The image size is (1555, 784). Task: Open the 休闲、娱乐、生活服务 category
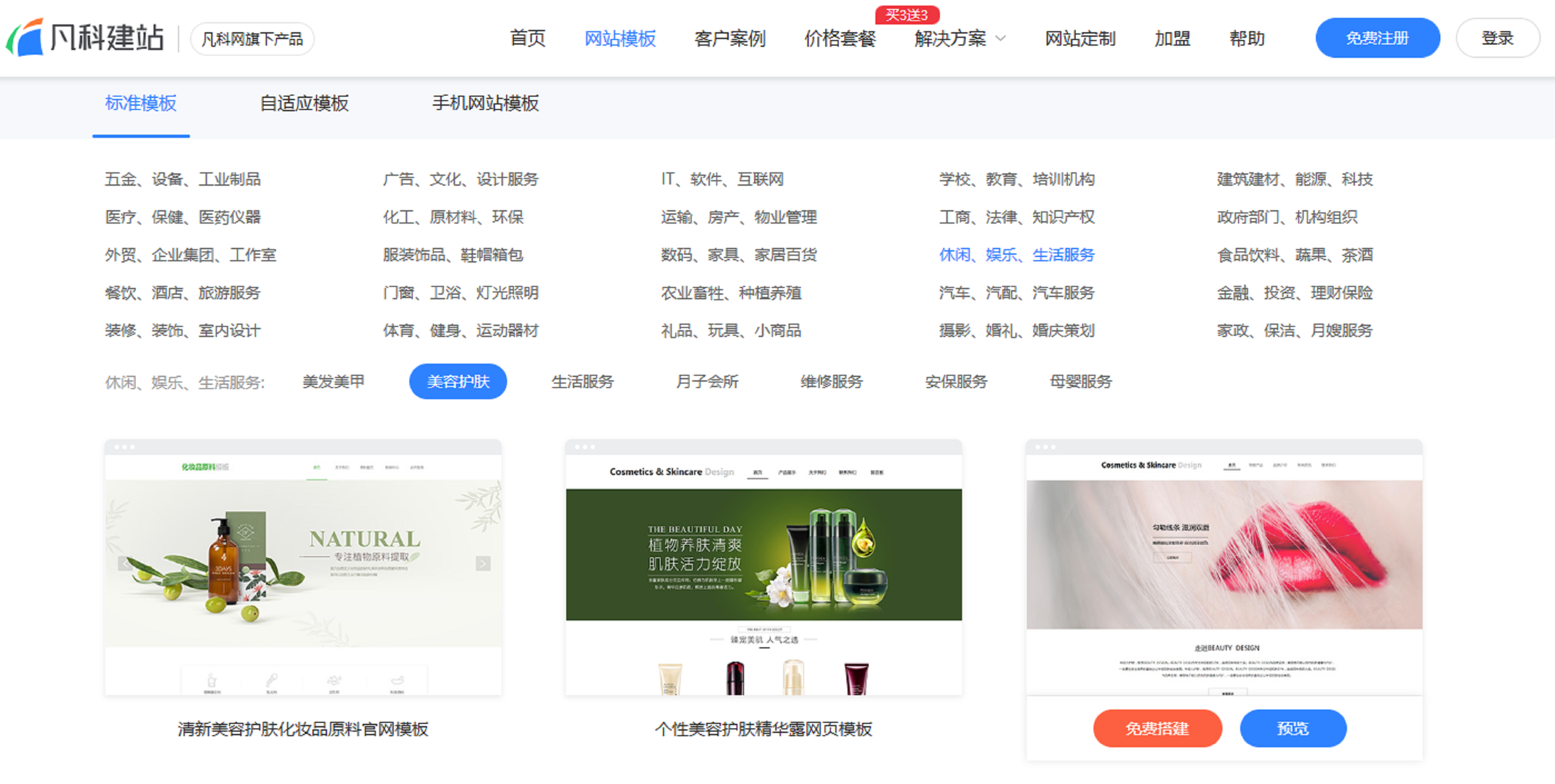point(1017,255)
